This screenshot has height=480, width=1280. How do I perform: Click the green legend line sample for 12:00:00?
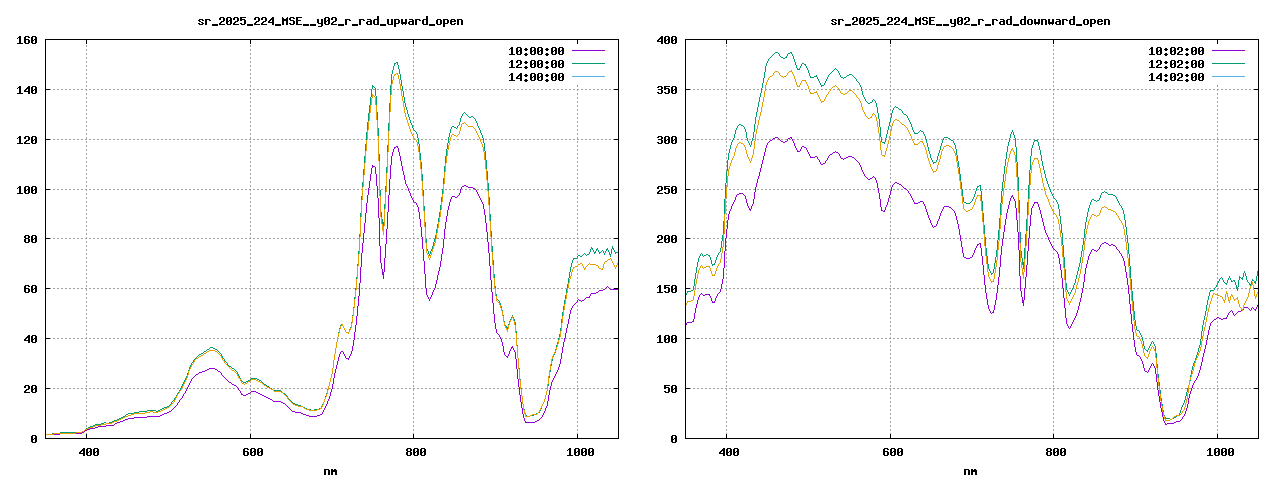(x=588, y=64)
